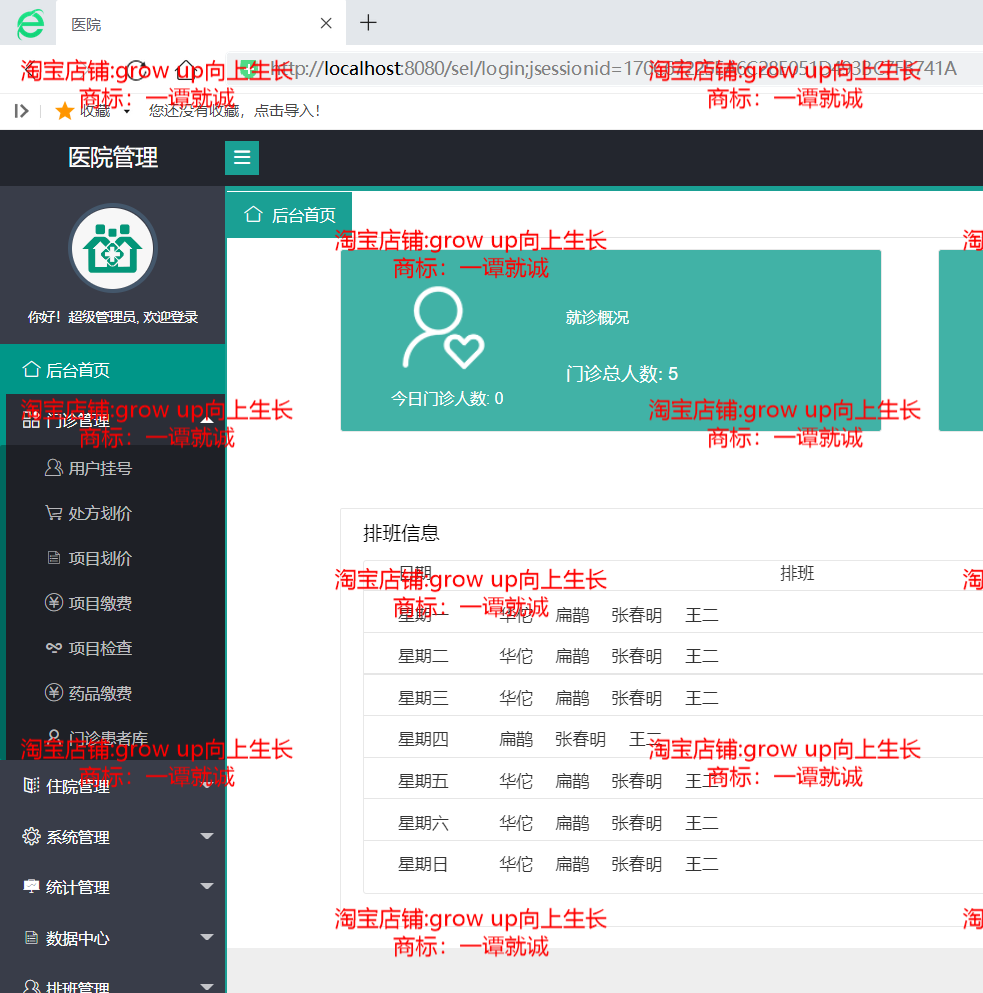983x993 pixels.
Task: Click the 数据中心 file icon
Action: [x=31, y=937]
